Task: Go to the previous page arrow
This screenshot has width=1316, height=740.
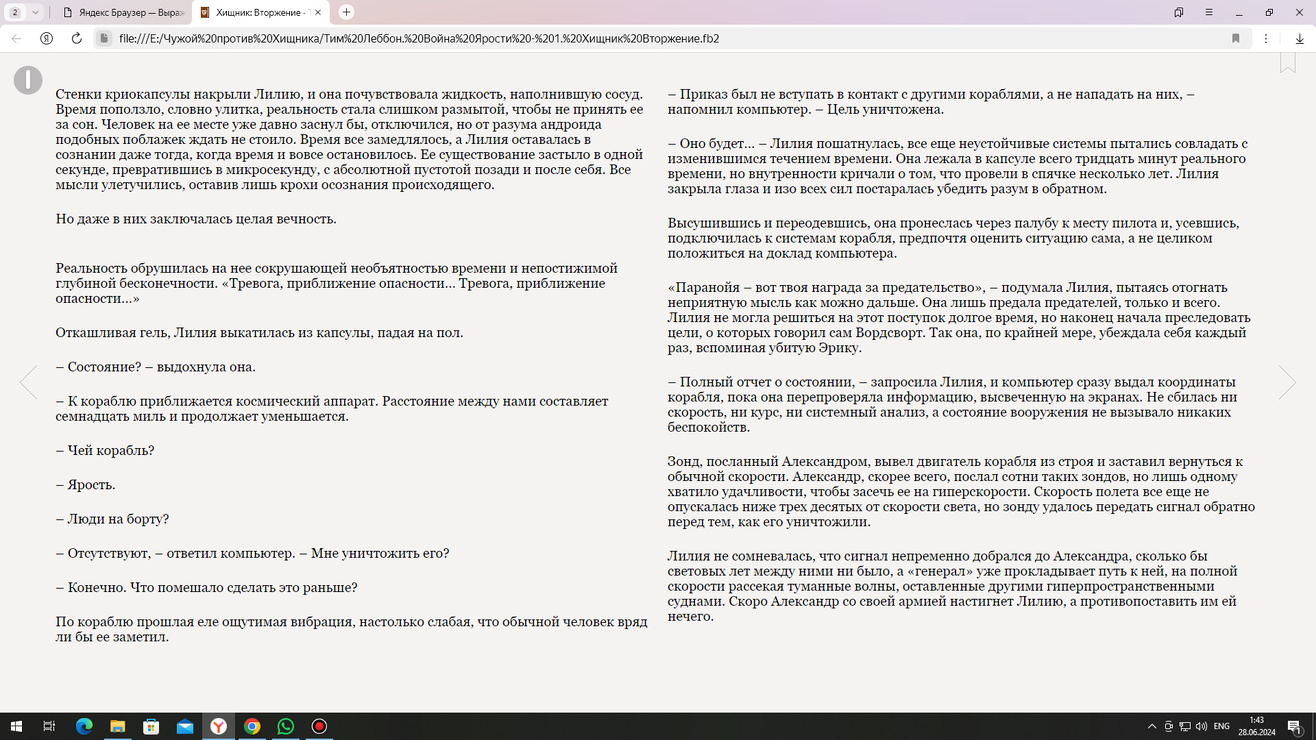Action: point(28,382)
